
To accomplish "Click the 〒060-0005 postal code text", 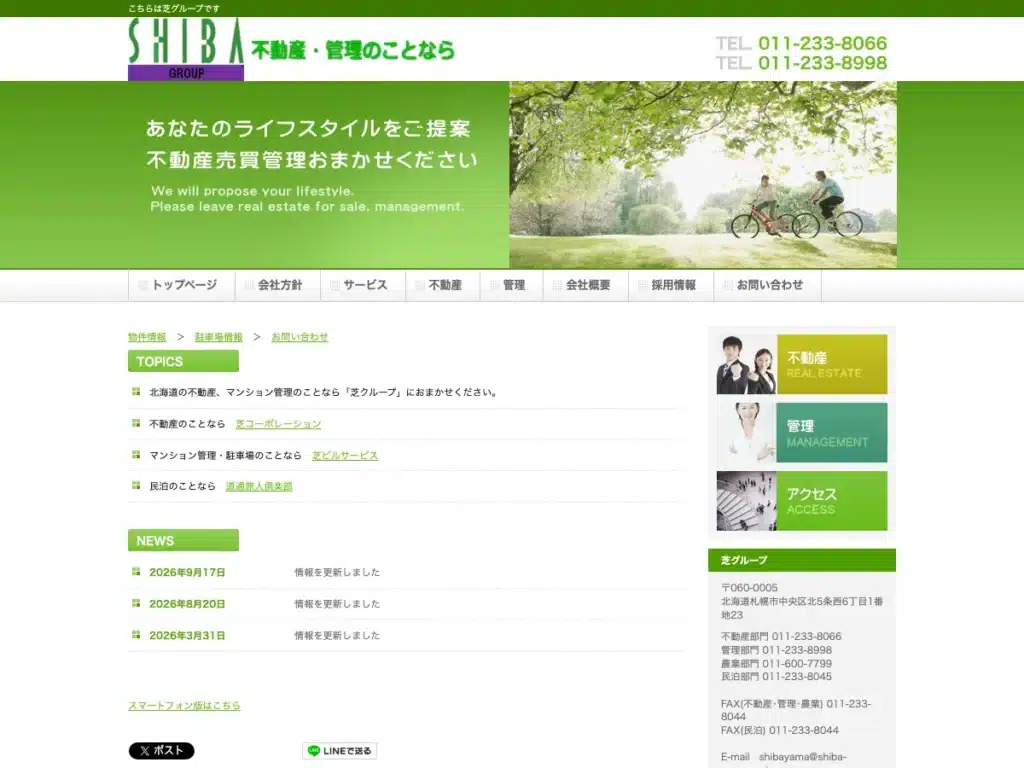I will [x=749, y=588].
